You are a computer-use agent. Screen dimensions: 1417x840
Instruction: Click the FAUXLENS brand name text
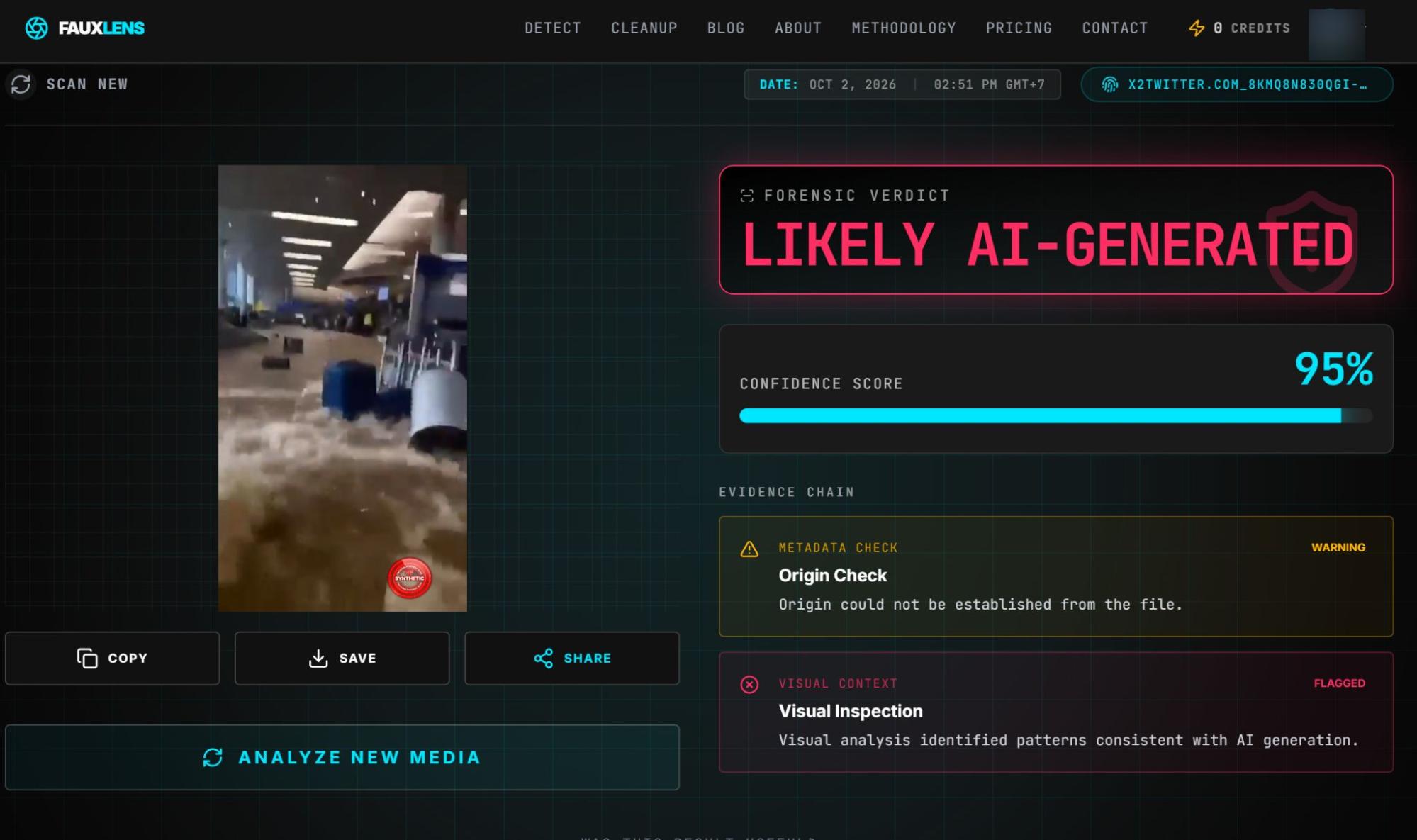coord(101,28)
